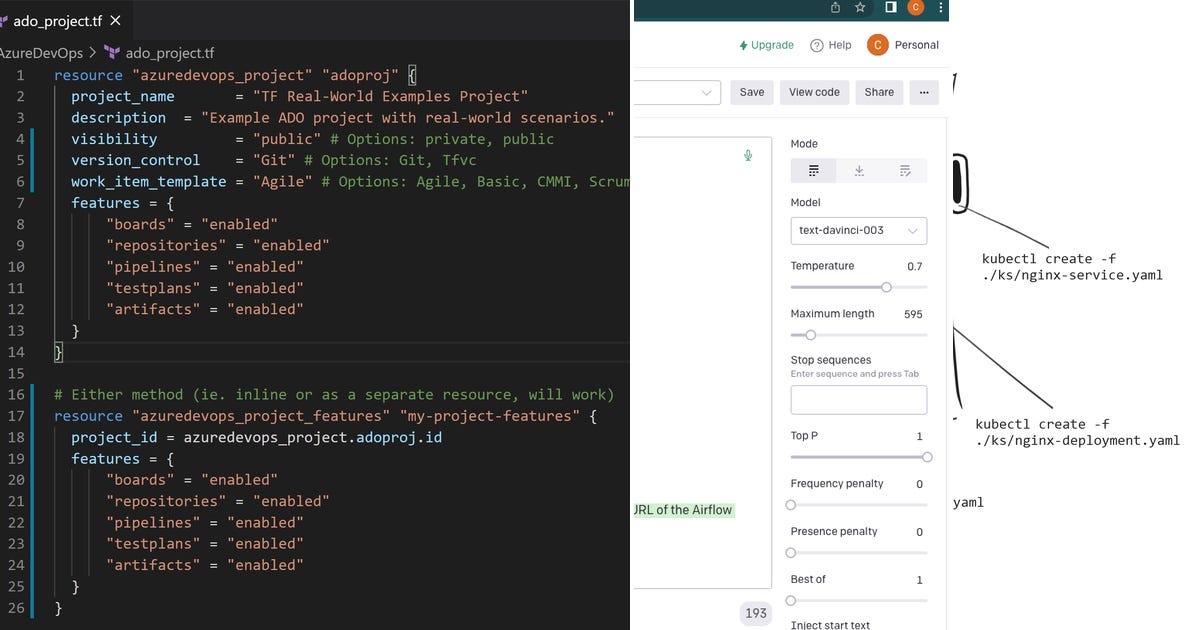
Task: Click the 'project_name' attribute on line 2
Action: coord(123,96)
